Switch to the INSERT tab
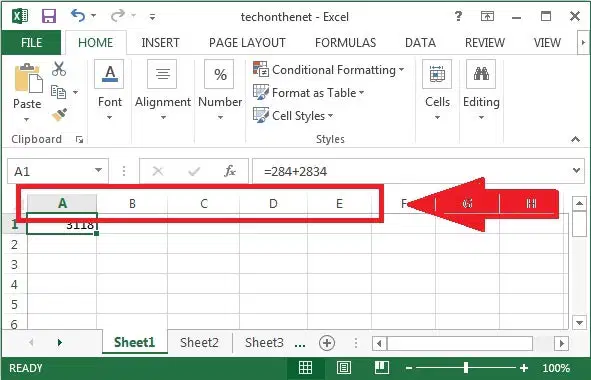Screen dimensions: 591x380 [161, 43]
